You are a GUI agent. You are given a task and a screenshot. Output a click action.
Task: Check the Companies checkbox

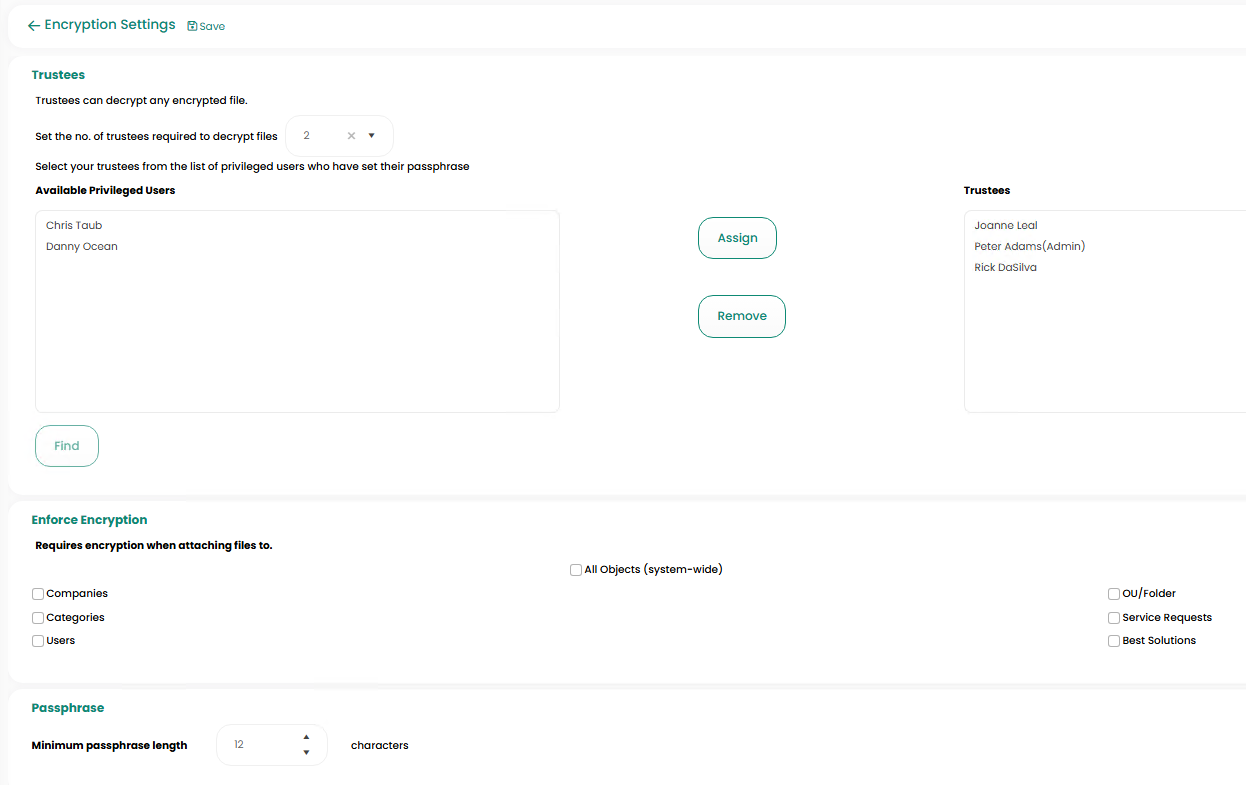(x=38, y=594)
